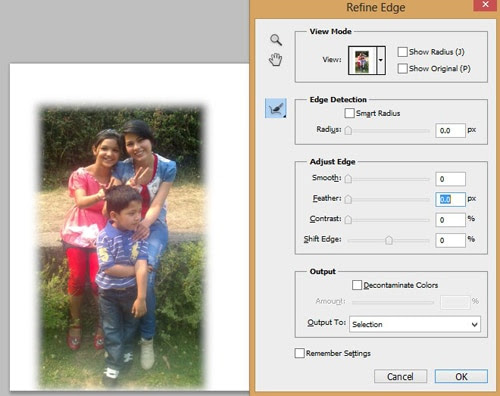Click the Shift Edge slider handle
500x396 pixels.
pos(389,240)
